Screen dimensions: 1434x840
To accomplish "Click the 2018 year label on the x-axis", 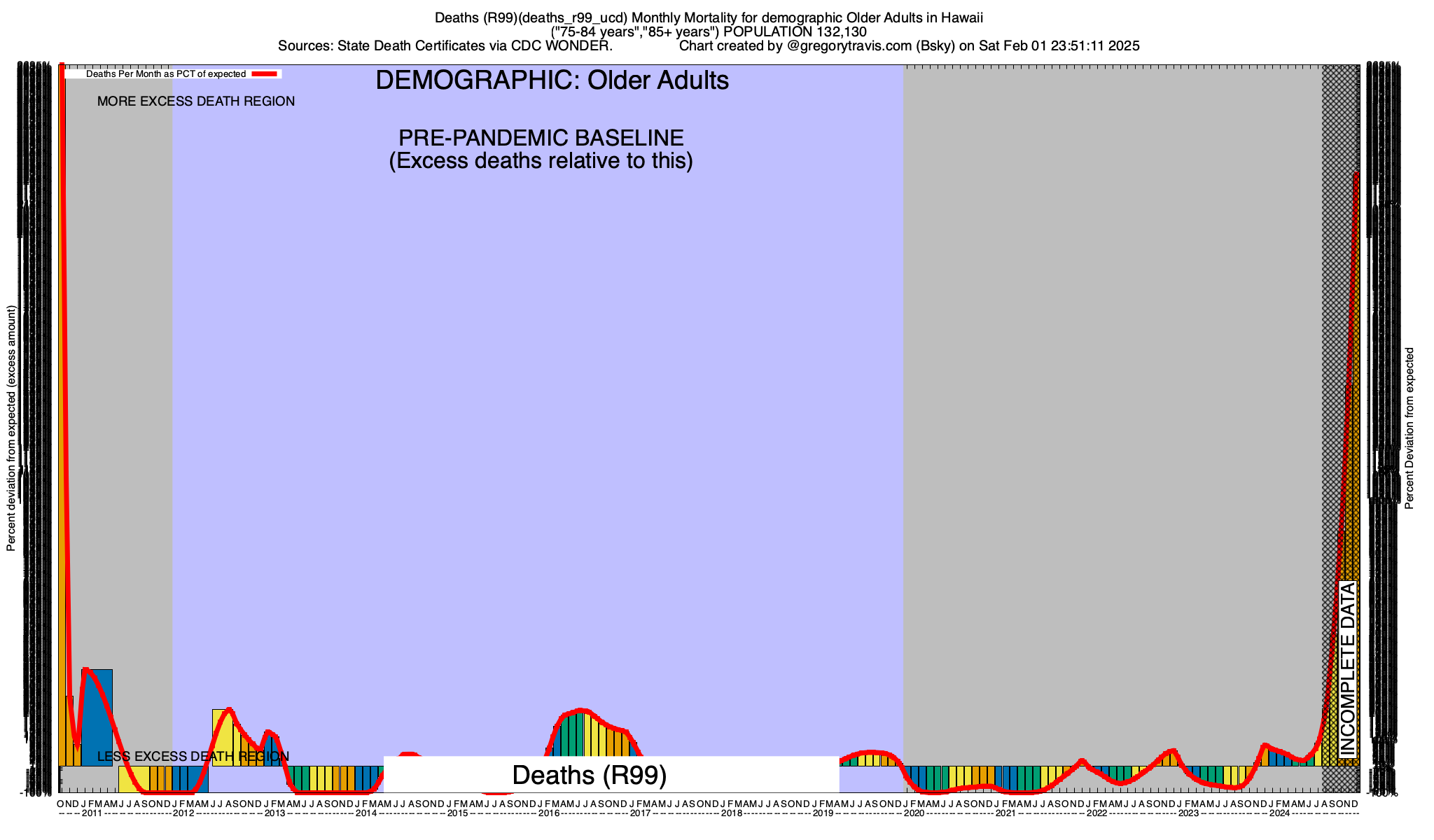I will click(732, 814).
